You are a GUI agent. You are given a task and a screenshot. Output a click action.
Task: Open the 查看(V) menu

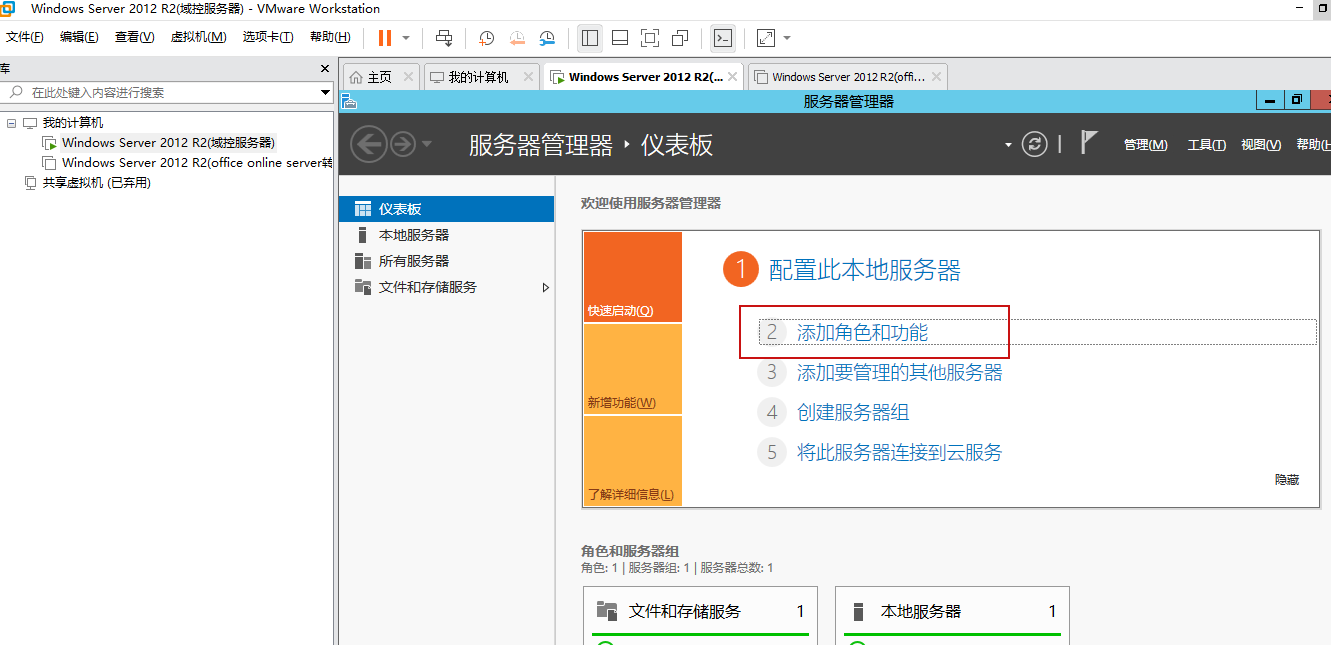pos(134,37)
